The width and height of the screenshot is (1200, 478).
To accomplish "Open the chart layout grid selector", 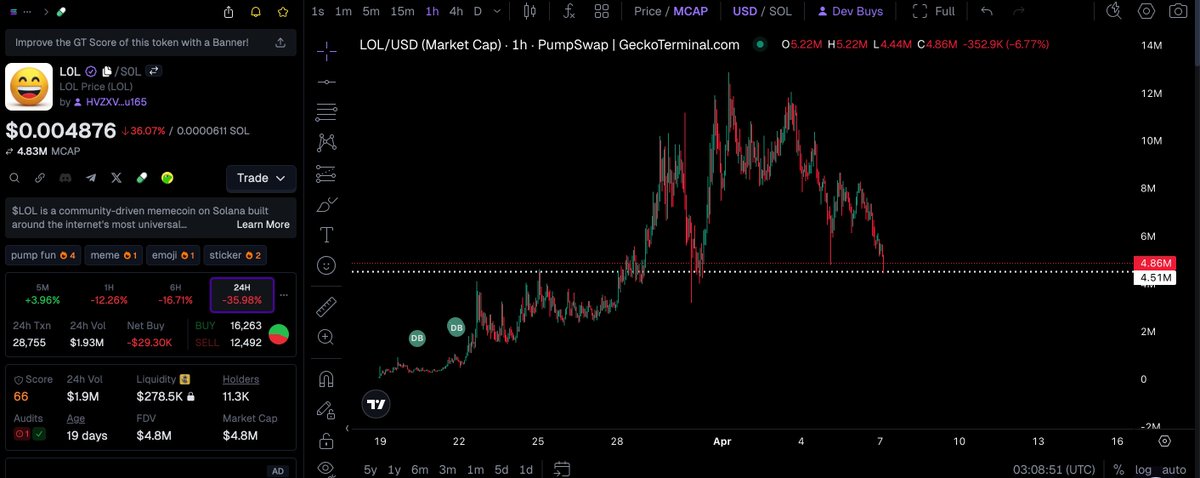I will [602, 11].
